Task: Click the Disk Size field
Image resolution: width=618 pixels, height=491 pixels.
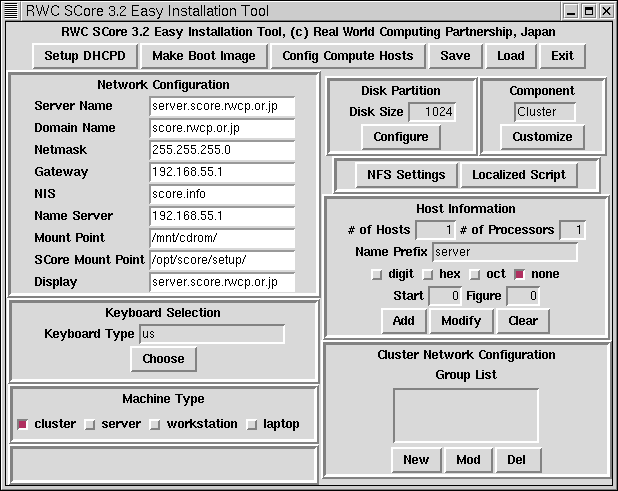Action: pos(432,112)
